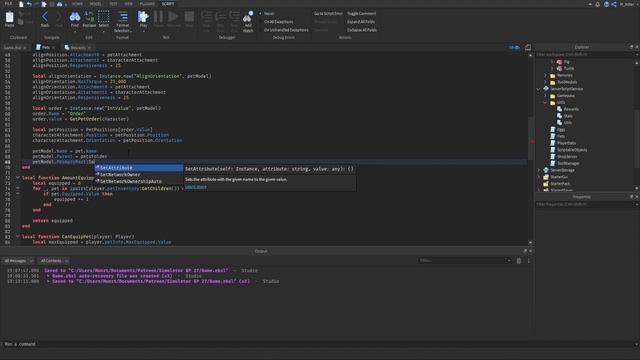The width and height of the screenshot is (640, 360).
Task: Click the undo arrow in quick access bar
Action: point(29,4)
